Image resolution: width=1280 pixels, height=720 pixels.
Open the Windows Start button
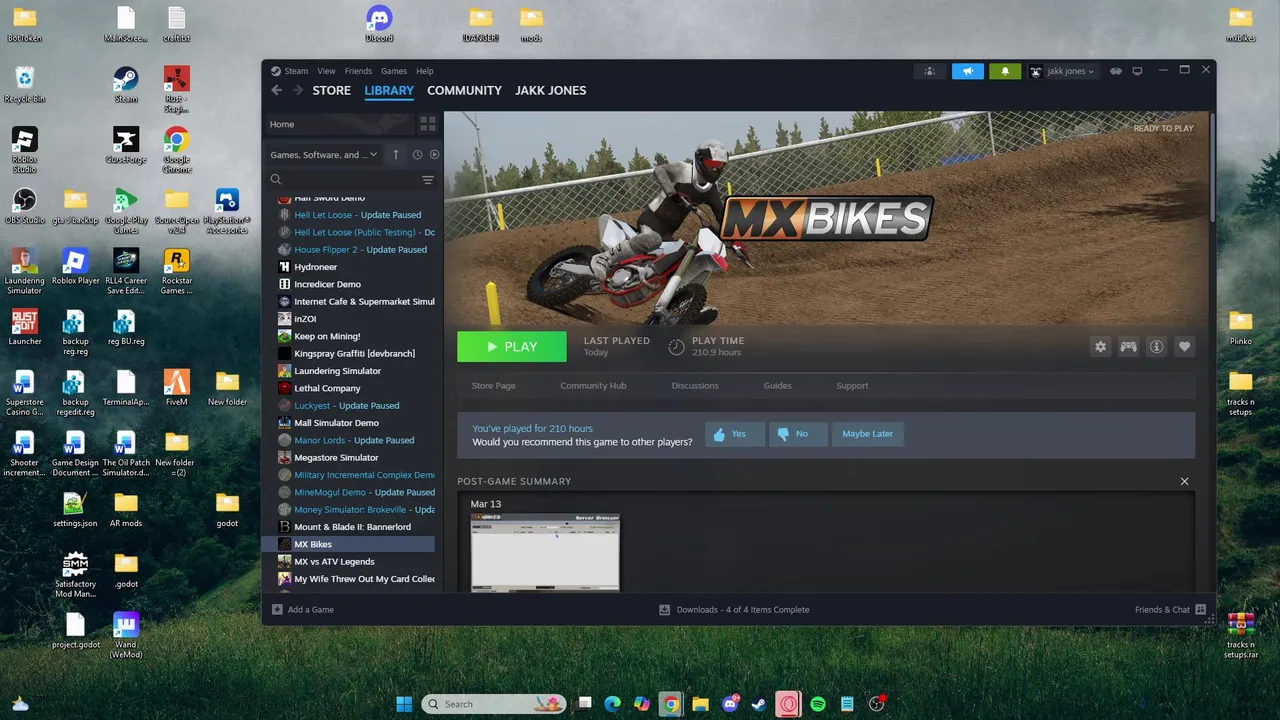coord(404,704)
